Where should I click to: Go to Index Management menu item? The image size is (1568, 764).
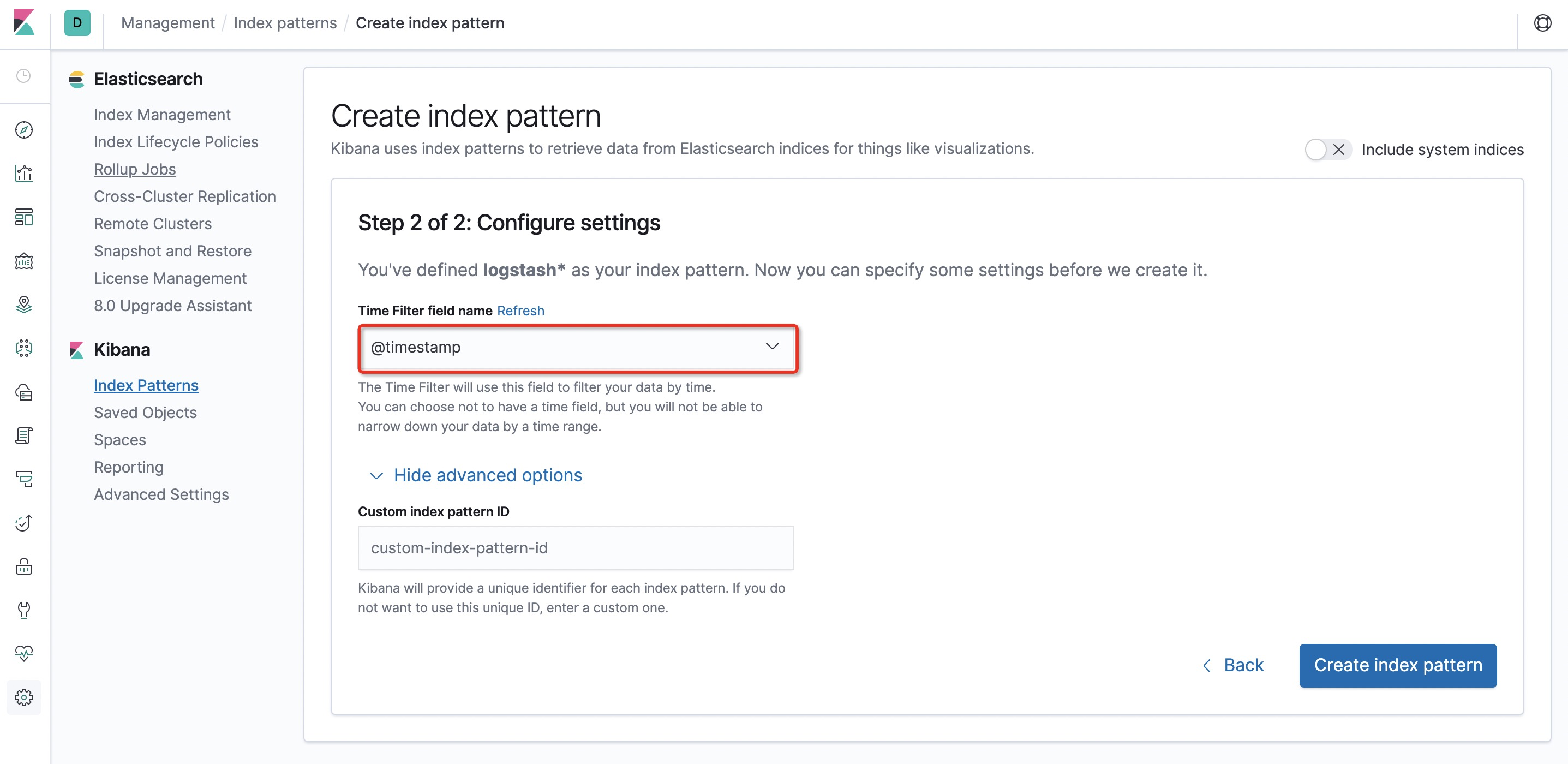(x=162, y=115)
